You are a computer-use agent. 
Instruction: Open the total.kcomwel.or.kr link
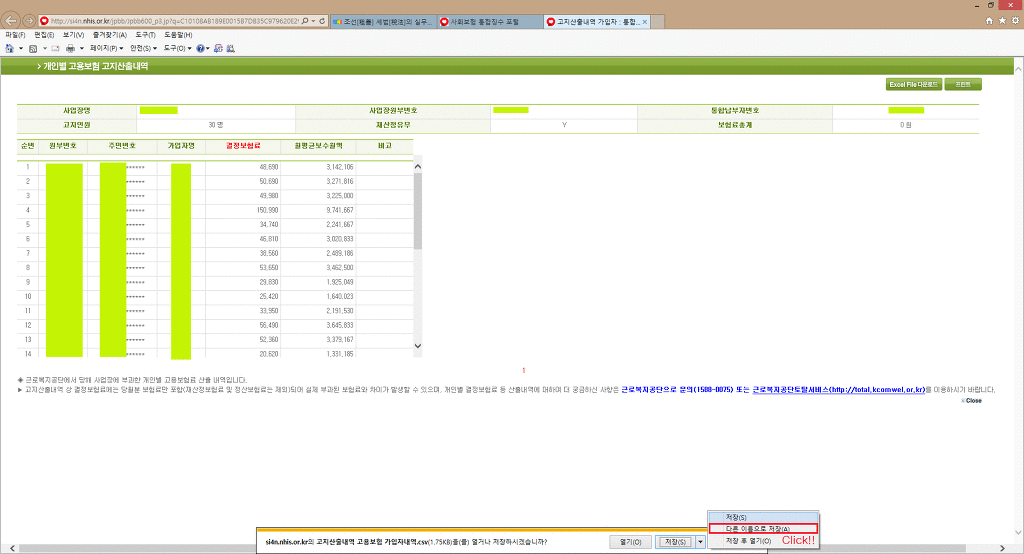[838, 389]
